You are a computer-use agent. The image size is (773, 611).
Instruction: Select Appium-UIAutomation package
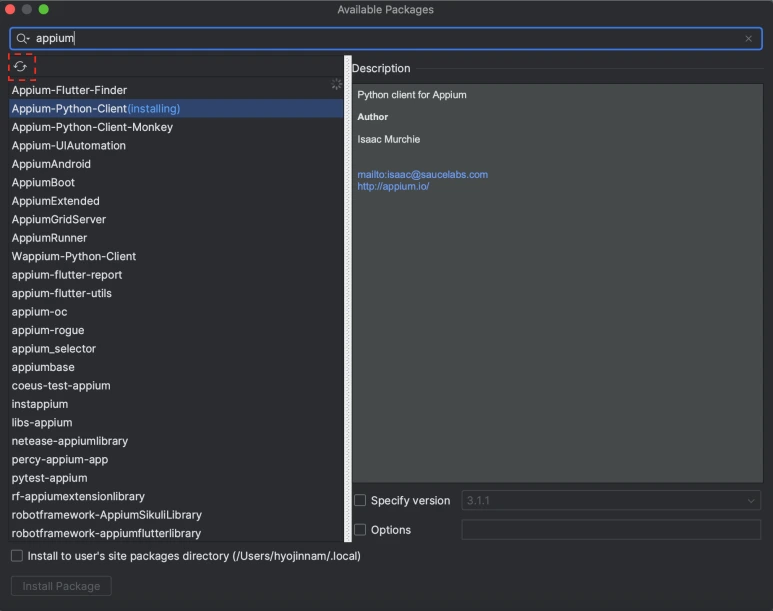point(176,145)
